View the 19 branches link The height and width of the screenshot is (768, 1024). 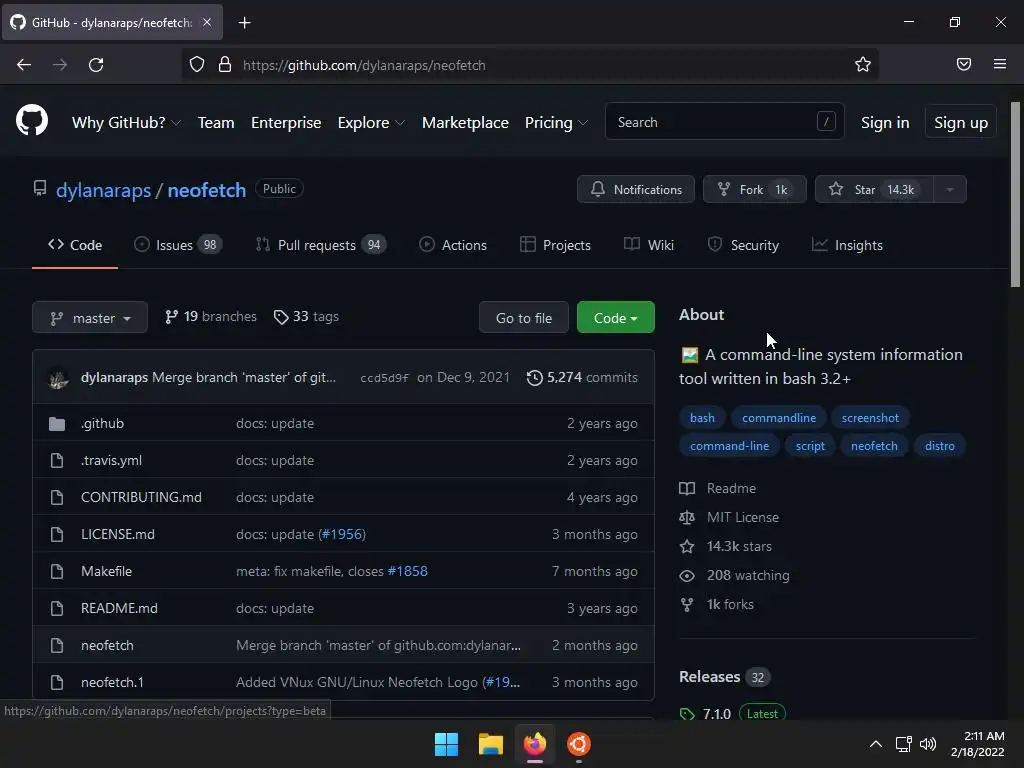(210, 317)
